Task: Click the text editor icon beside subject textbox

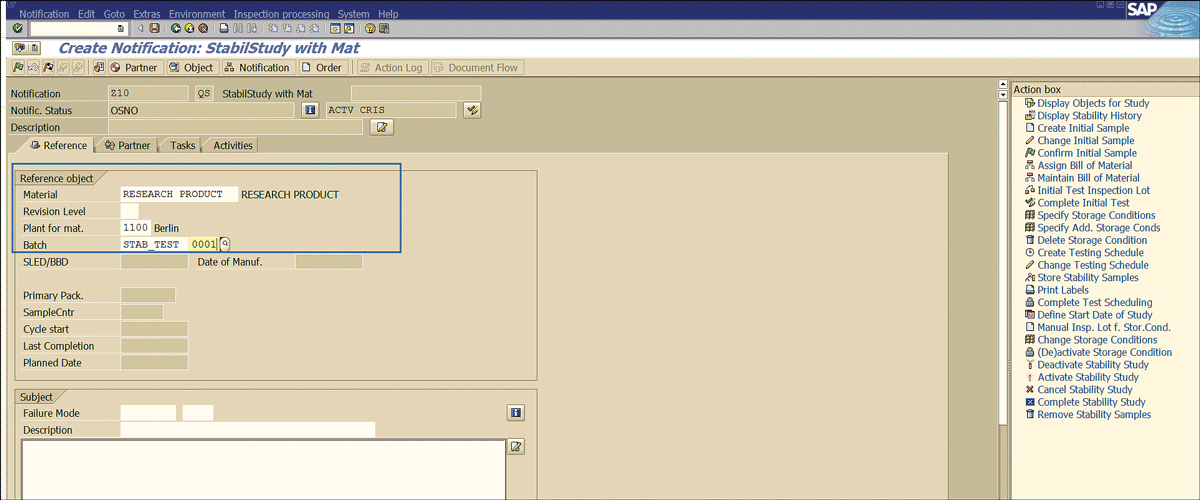Action: (x=516, y=446)
